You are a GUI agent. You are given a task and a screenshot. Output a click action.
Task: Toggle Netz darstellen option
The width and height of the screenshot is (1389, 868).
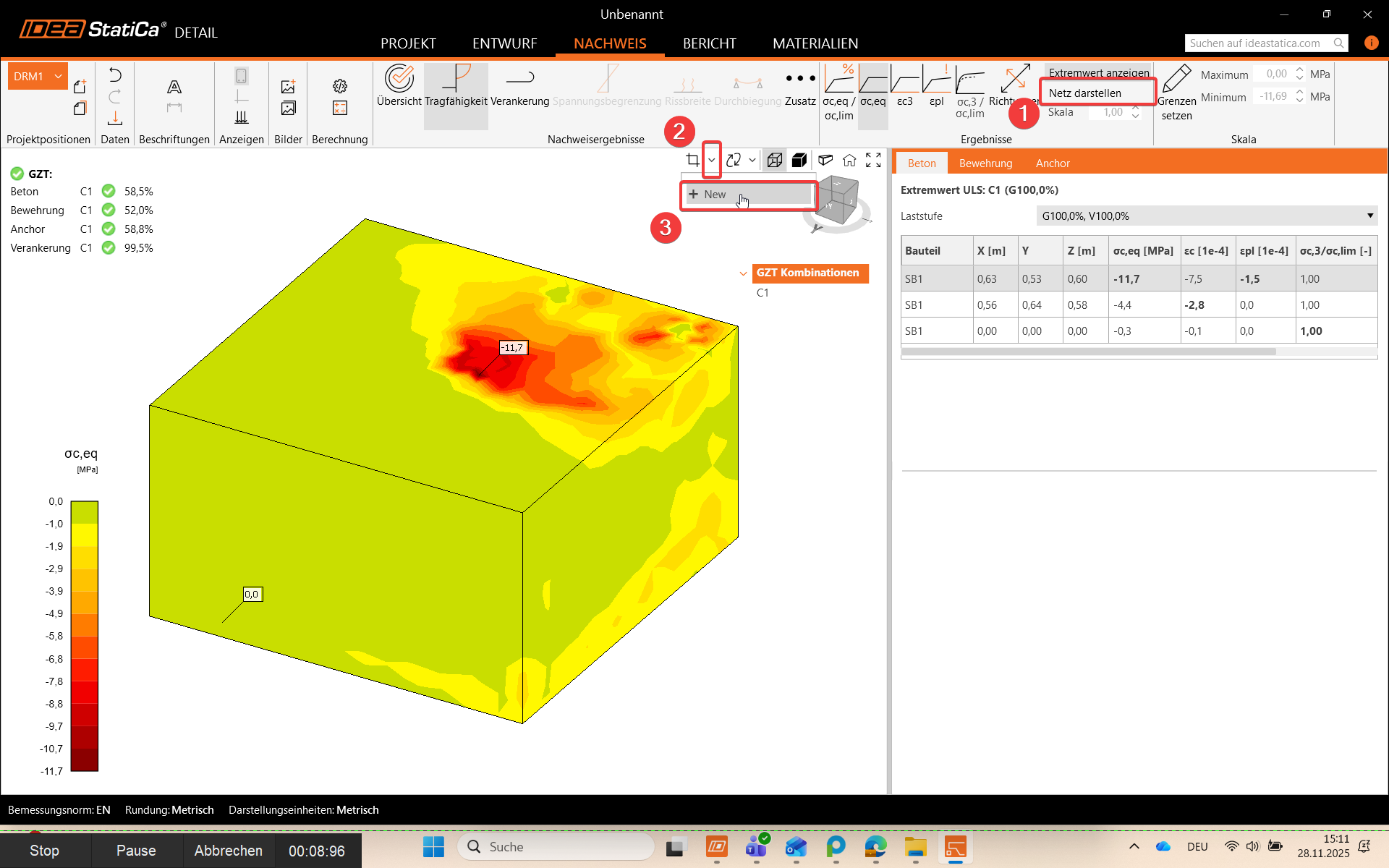pyautogui.click(x=1084, y=93)
